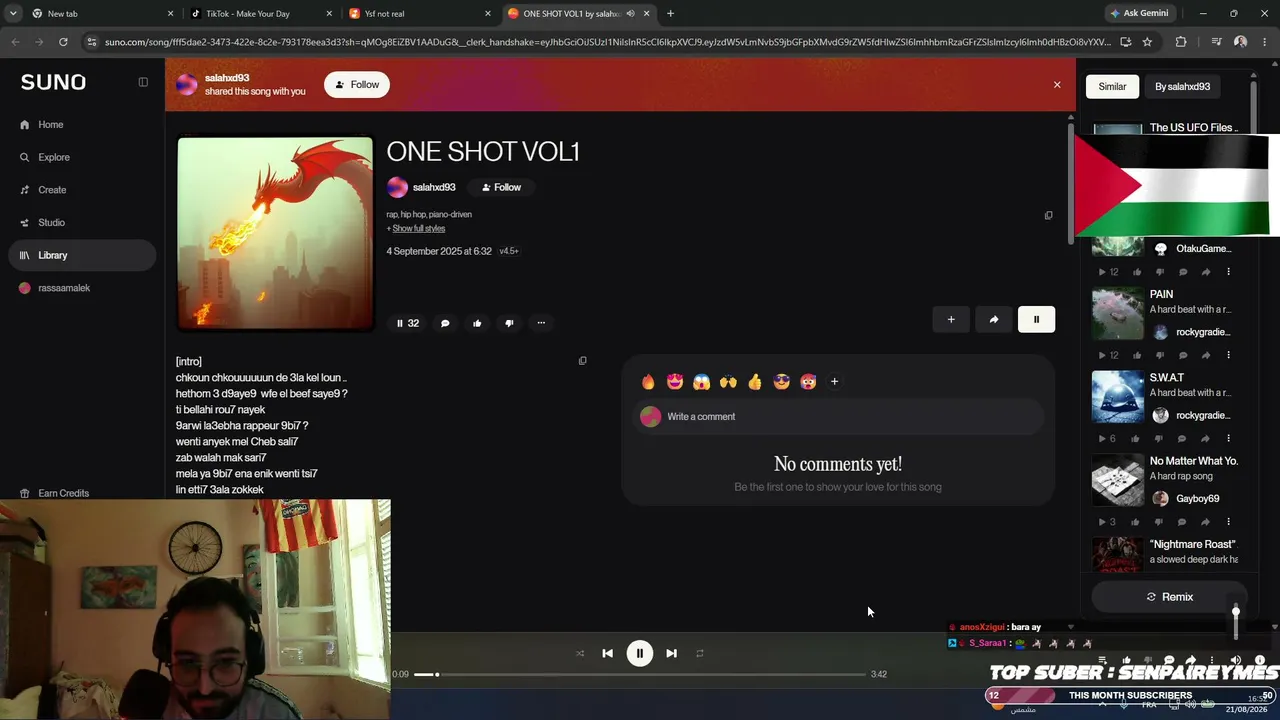The image size is (1280, 720).
Task: Pause with the white square button
Action: (1036, 320)
